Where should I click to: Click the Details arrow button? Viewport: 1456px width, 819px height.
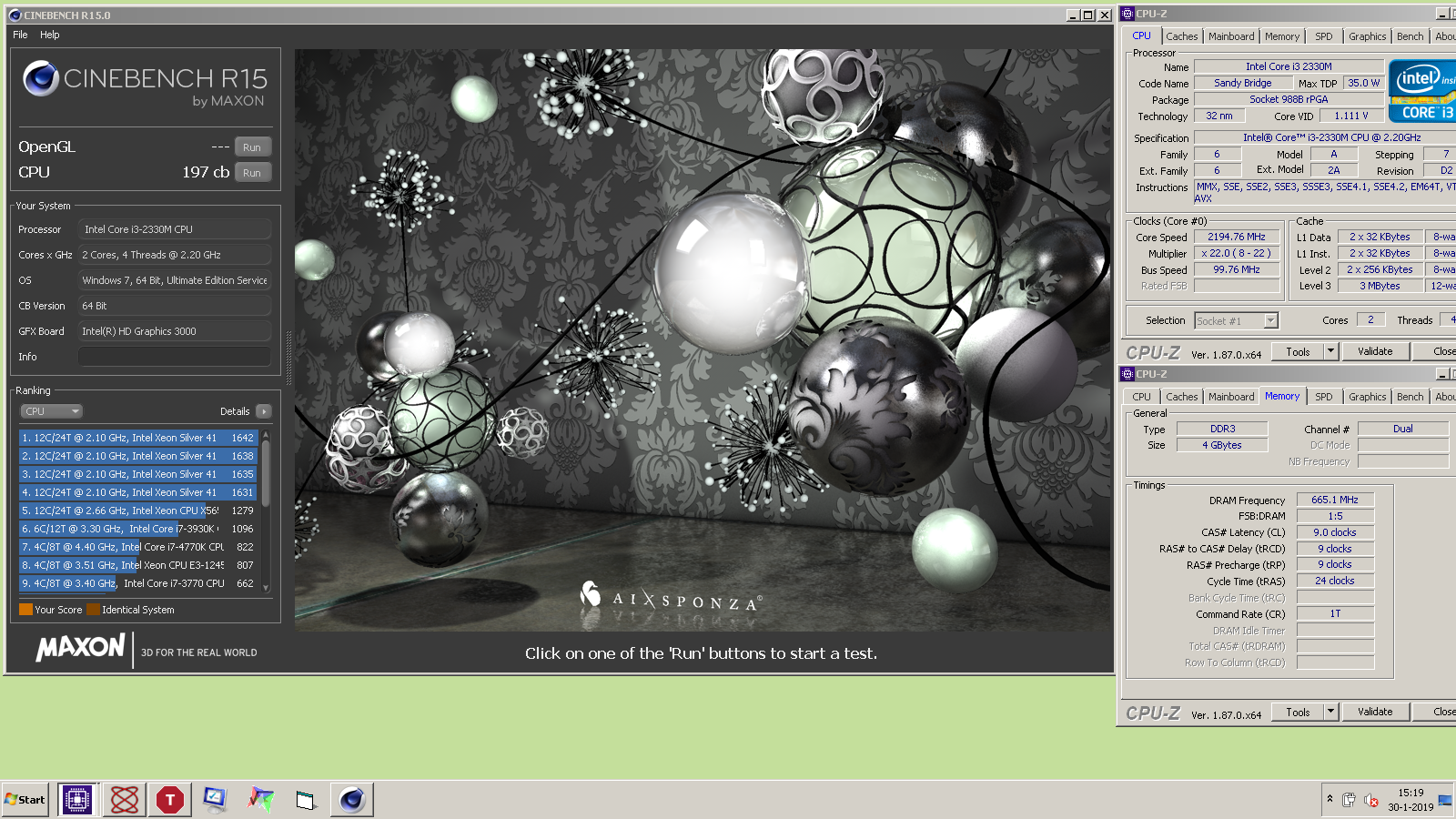(x=264, y=411)
